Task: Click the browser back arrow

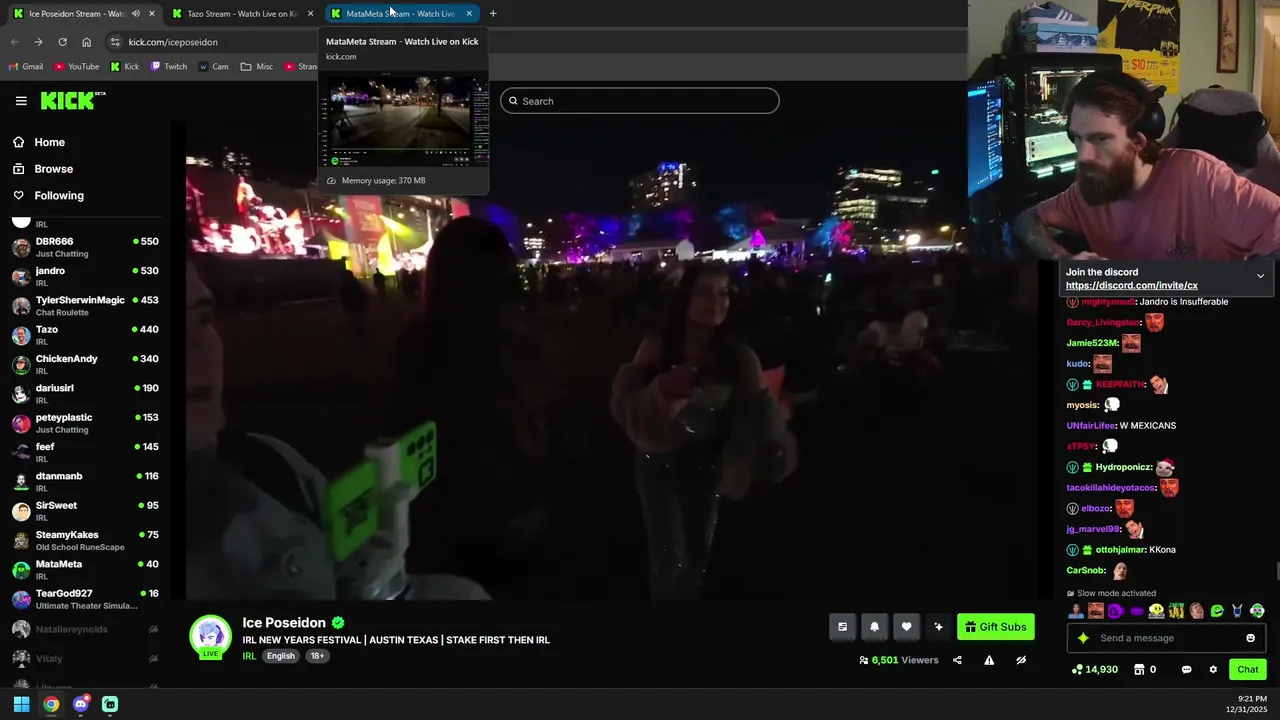Action: pos(14,42)
